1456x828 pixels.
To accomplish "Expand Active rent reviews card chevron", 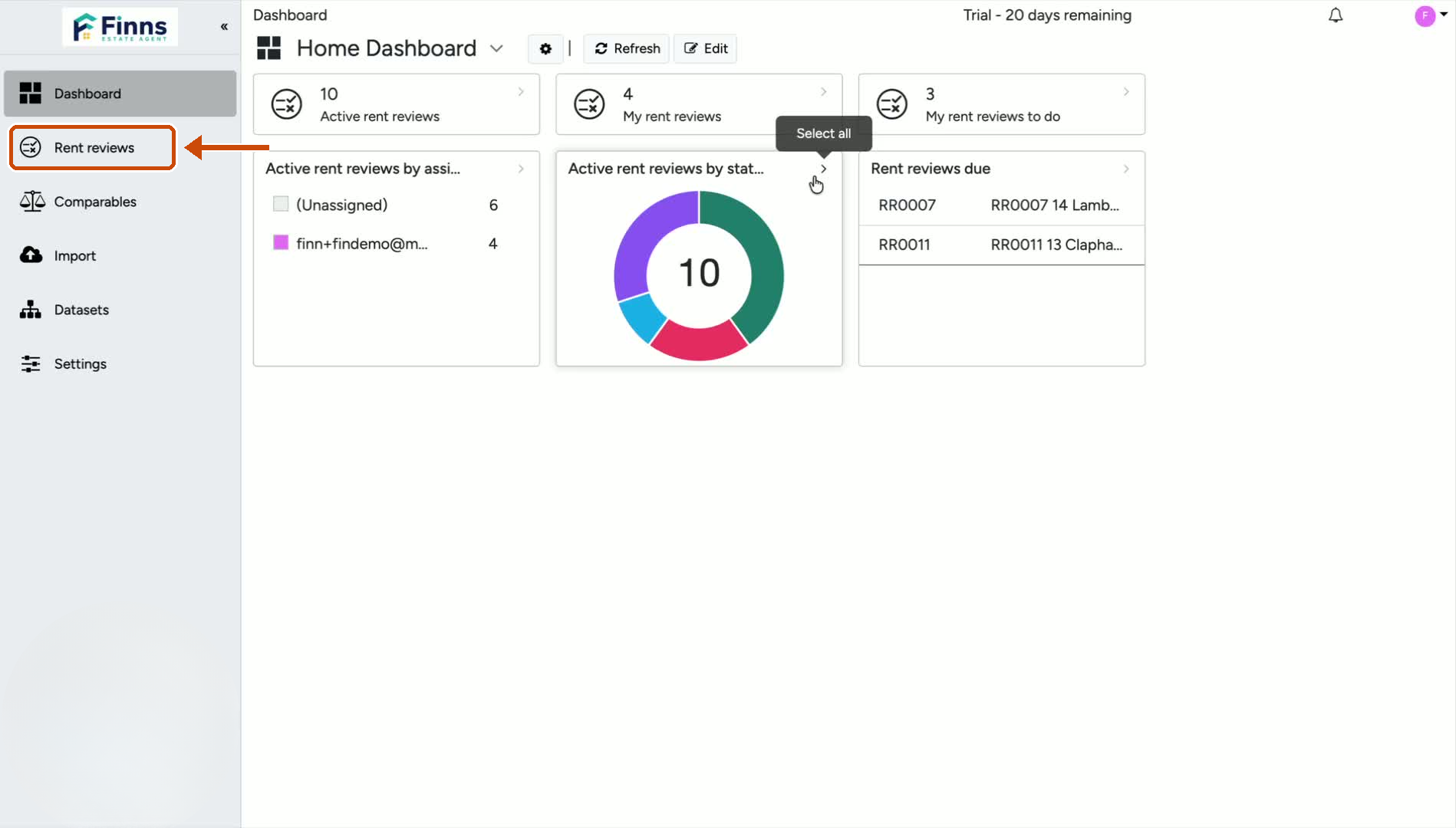I will coord(521,92).
